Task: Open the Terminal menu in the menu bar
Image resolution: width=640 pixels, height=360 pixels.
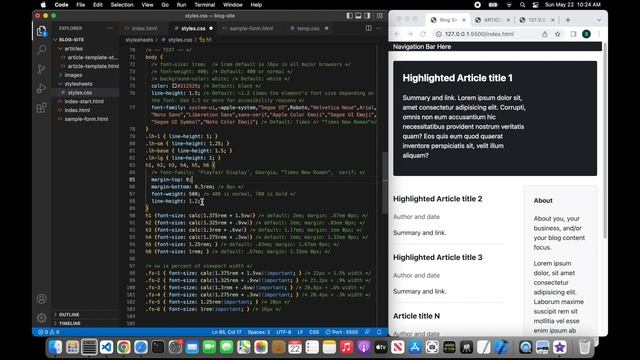Action: point(204,5)
